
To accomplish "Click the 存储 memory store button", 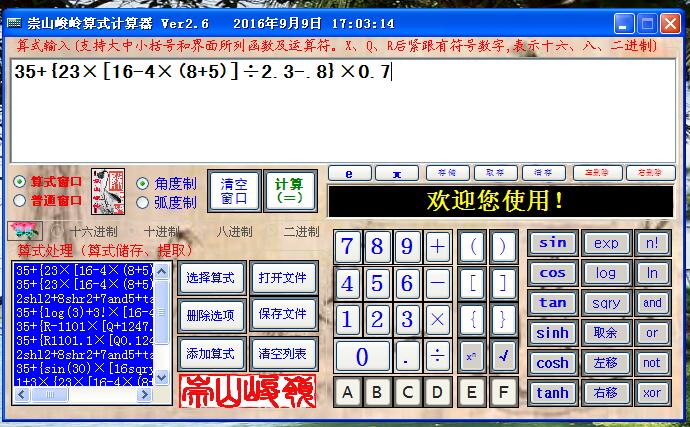I will click(448, 173).
